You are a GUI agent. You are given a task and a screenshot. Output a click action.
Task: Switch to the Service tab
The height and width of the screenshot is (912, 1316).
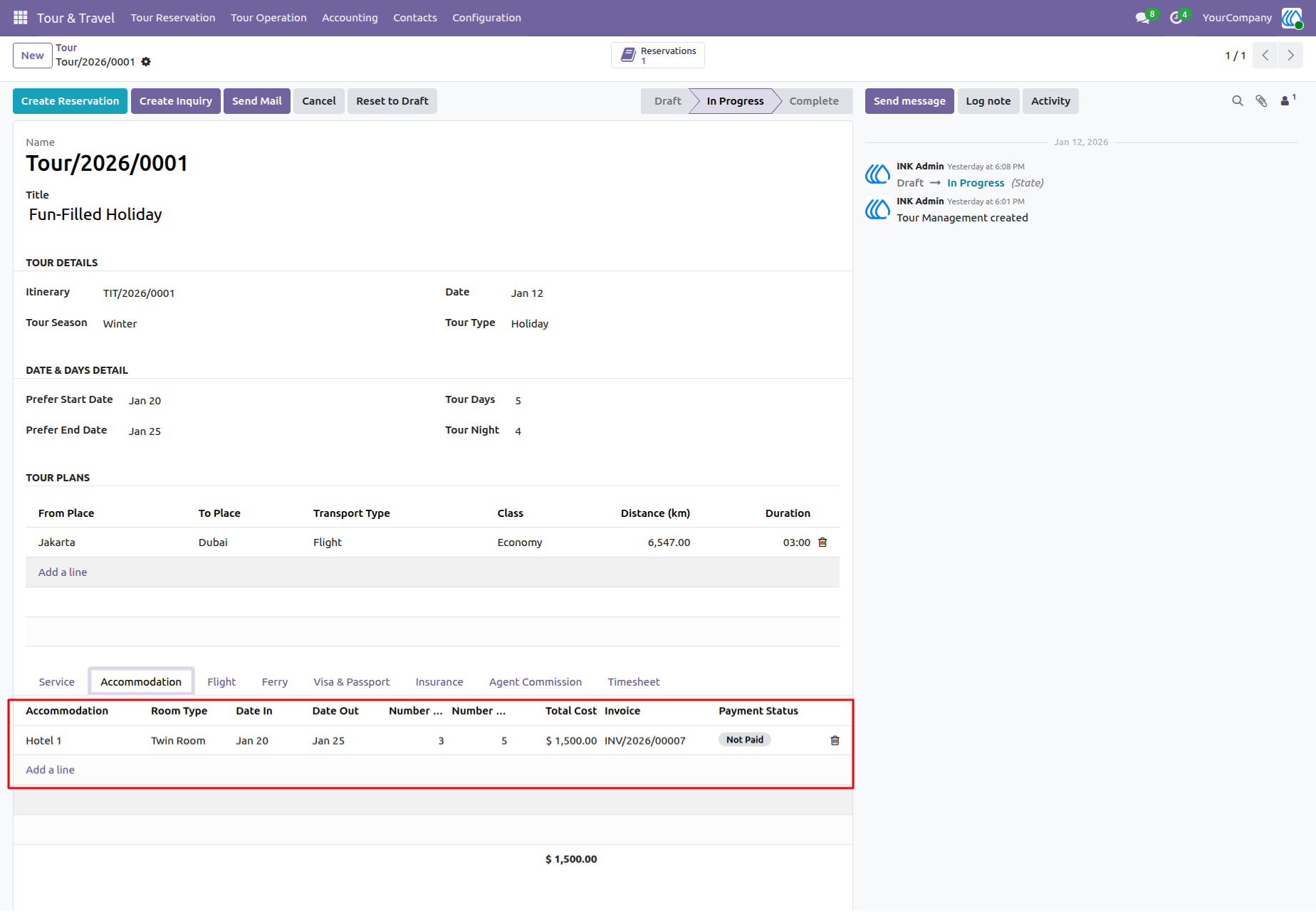coord(56,682)
